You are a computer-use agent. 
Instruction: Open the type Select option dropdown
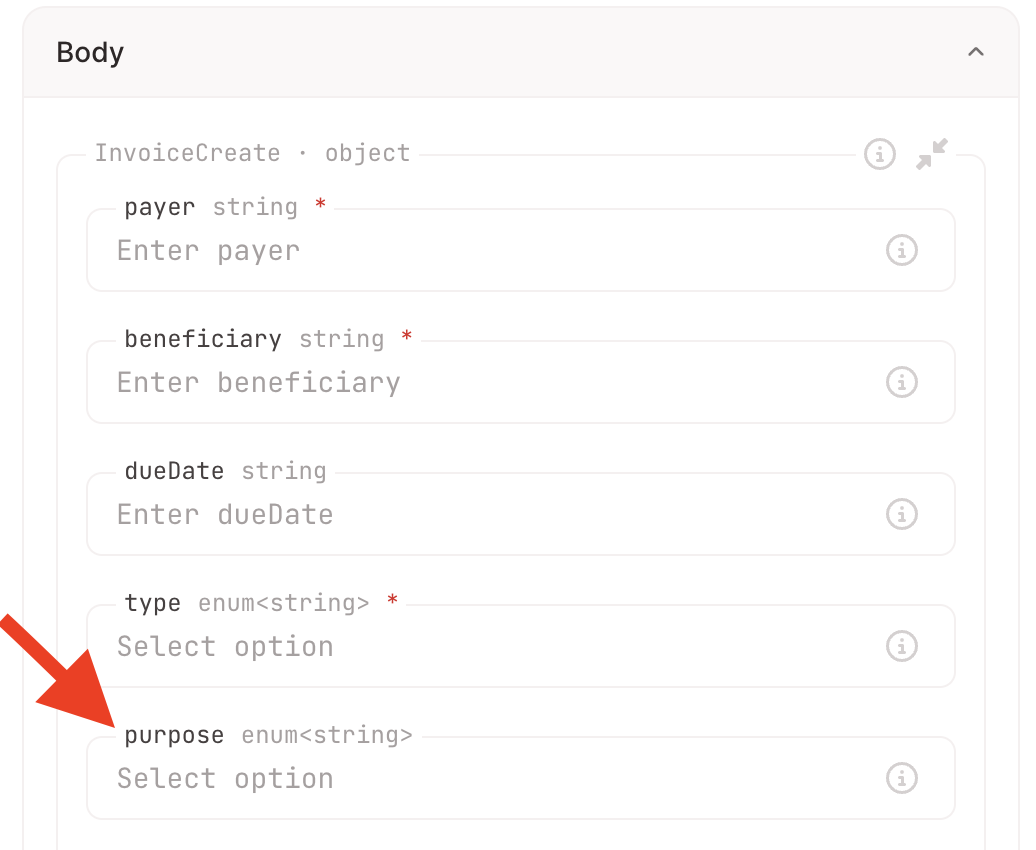(x=480, y=647)
